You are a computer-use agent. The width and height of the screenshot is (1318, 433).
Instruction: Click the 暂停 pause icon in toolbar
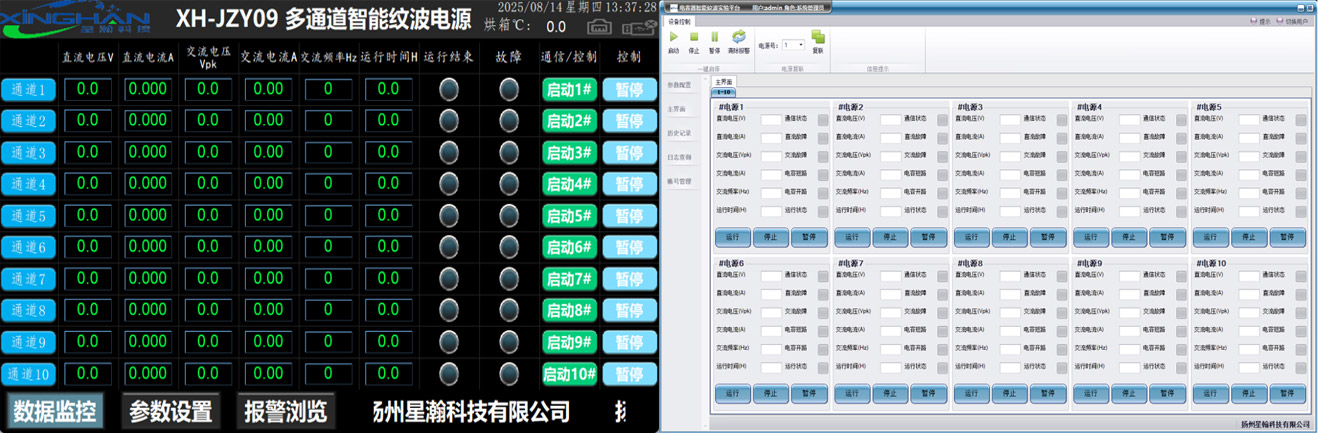(714, 37)
